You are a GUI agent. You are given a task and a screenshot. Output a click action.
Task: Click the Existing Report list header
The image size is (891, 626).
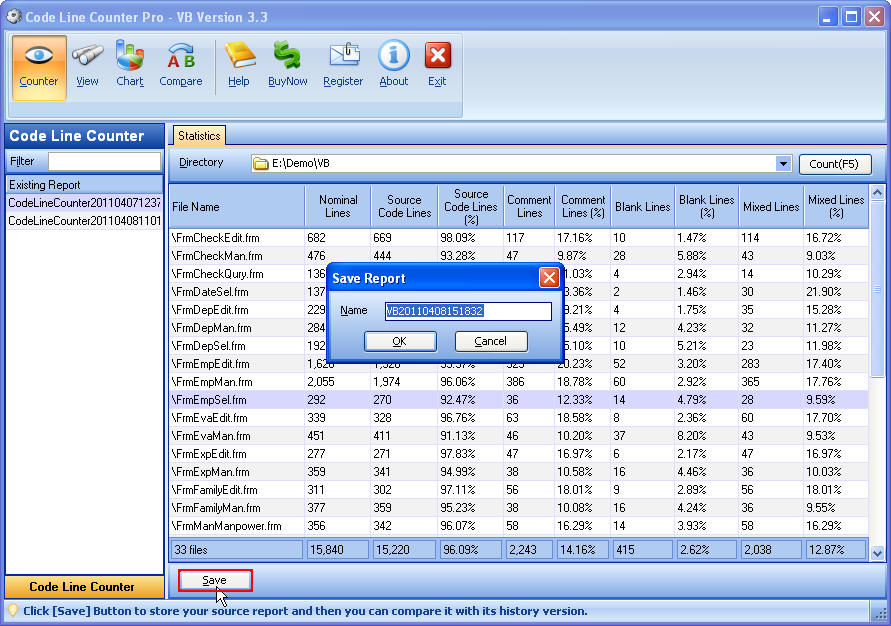84,185
